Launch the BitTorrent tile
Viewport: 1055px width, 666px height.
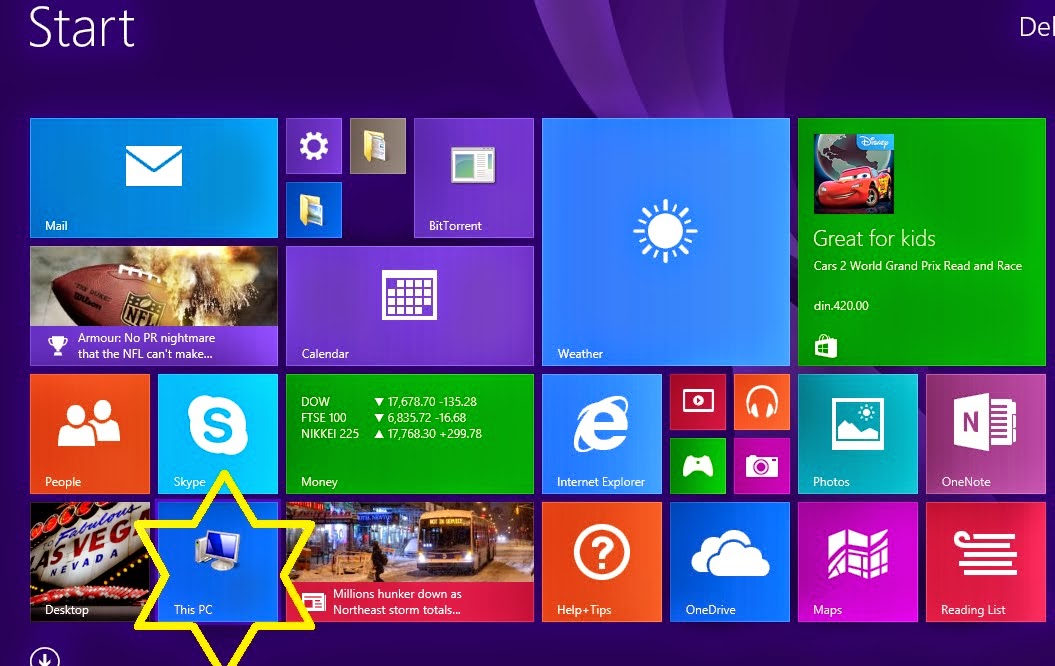point(474,178)
